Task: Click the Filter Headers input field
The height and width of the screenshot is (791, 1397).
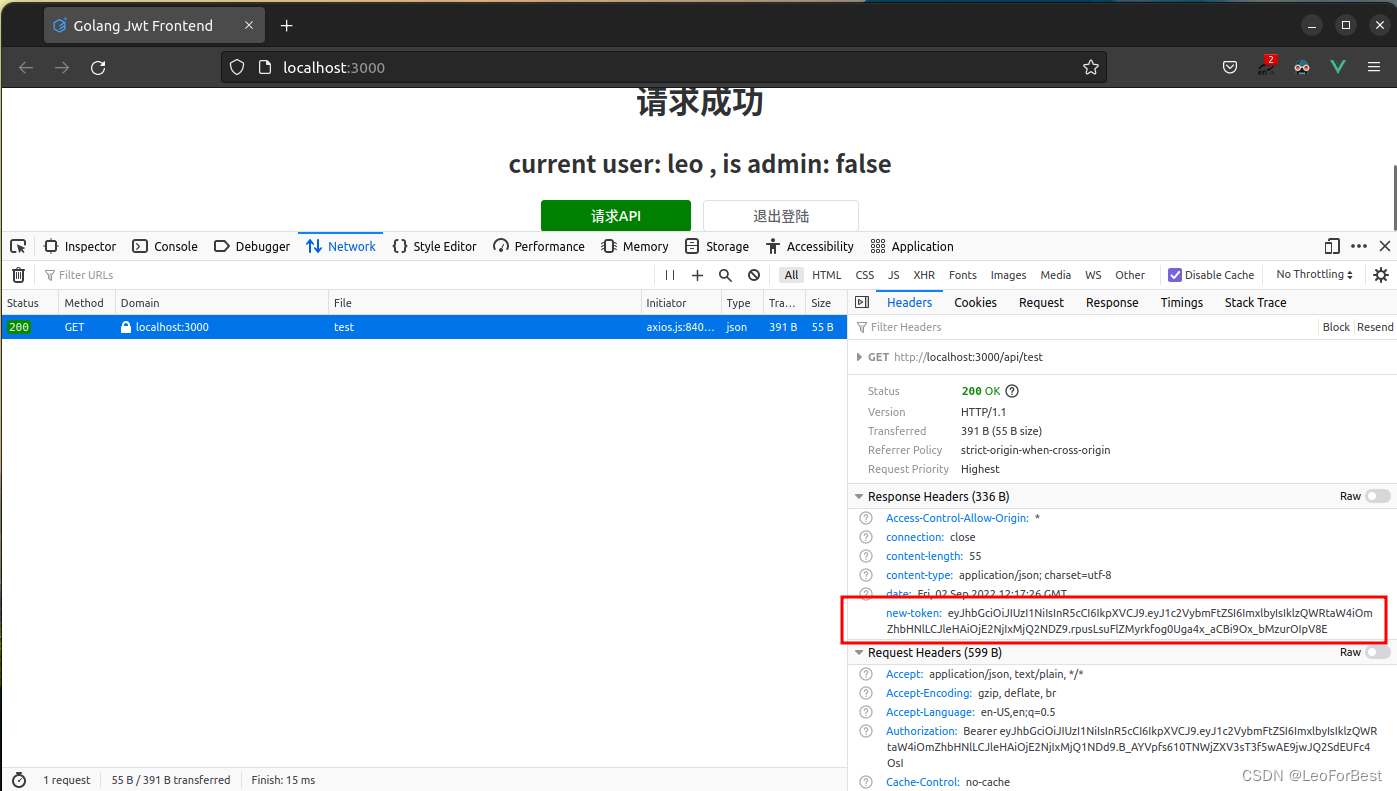Action: click(1085, 327)
